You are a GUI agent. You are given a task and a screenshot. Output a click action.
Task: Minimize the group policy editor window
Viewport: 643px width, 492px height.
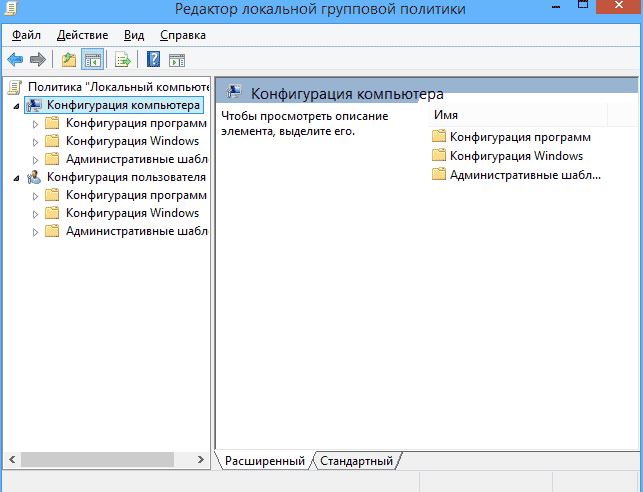[x=556, y=6]
